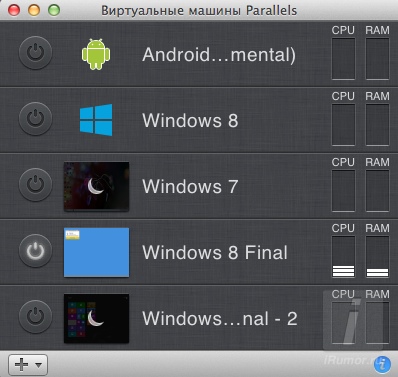Screen dimensions: 398x377
Task: Select the Windows 8 Final name text
Action: click(215, 252)
